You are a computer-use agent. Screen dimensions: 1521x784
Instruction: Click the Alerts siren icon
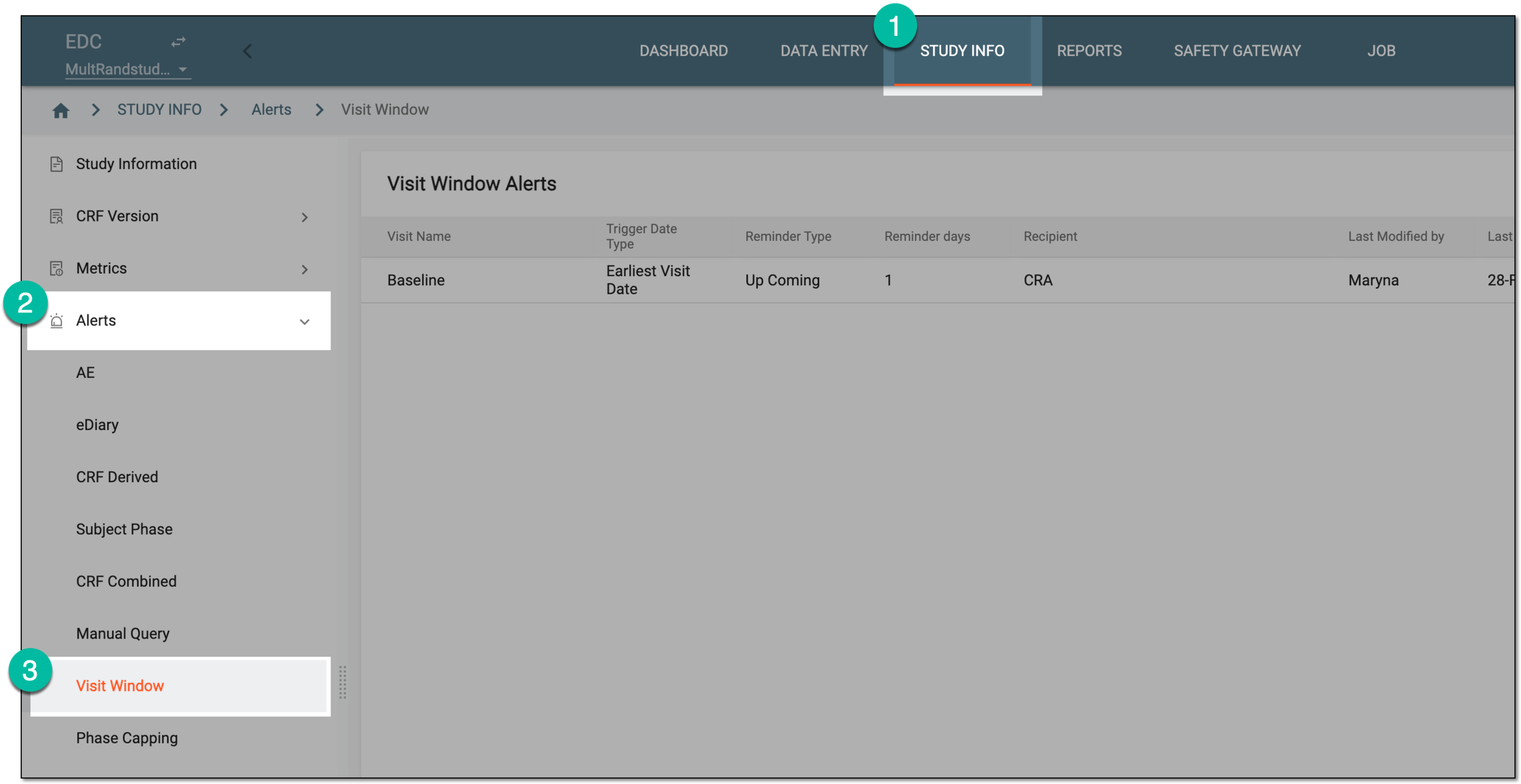[56, 321]
